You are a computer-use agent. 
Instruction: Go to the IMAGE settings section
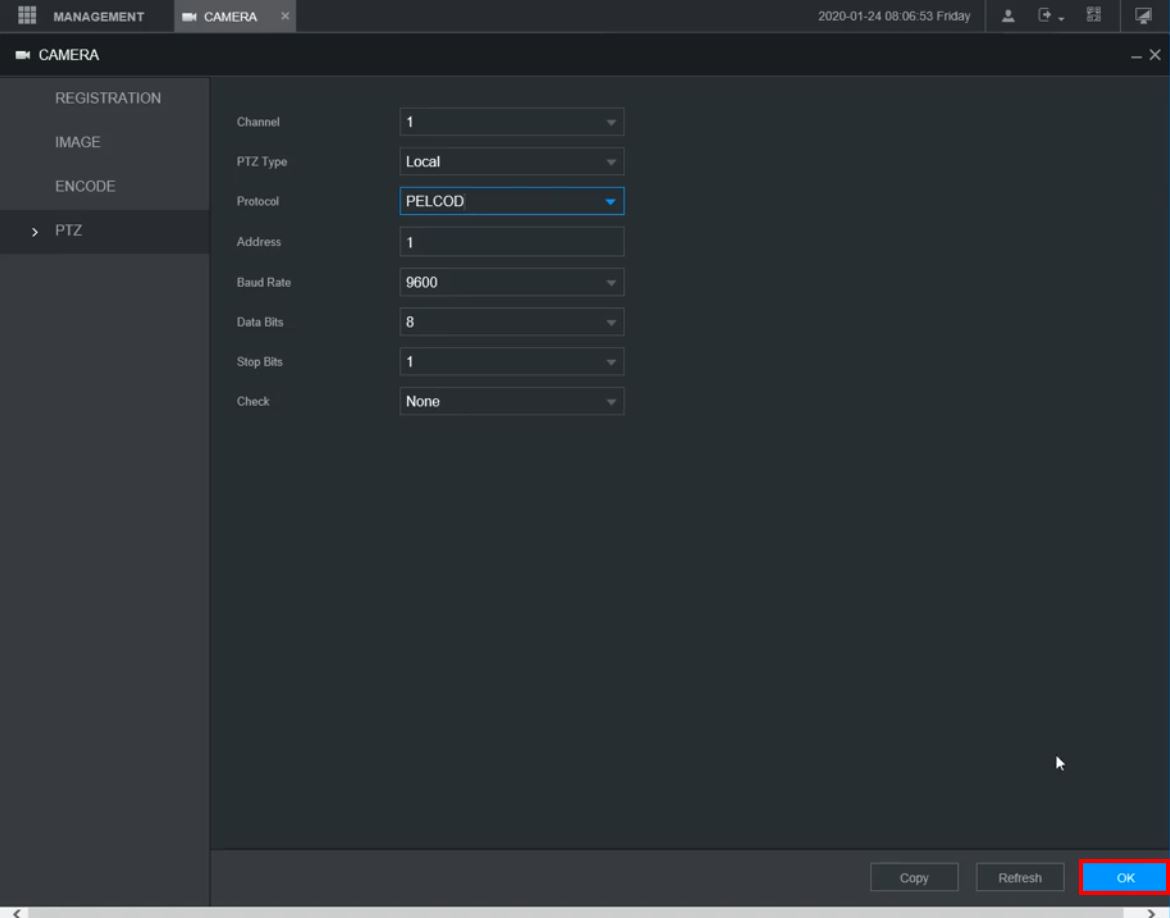point(77,143)
